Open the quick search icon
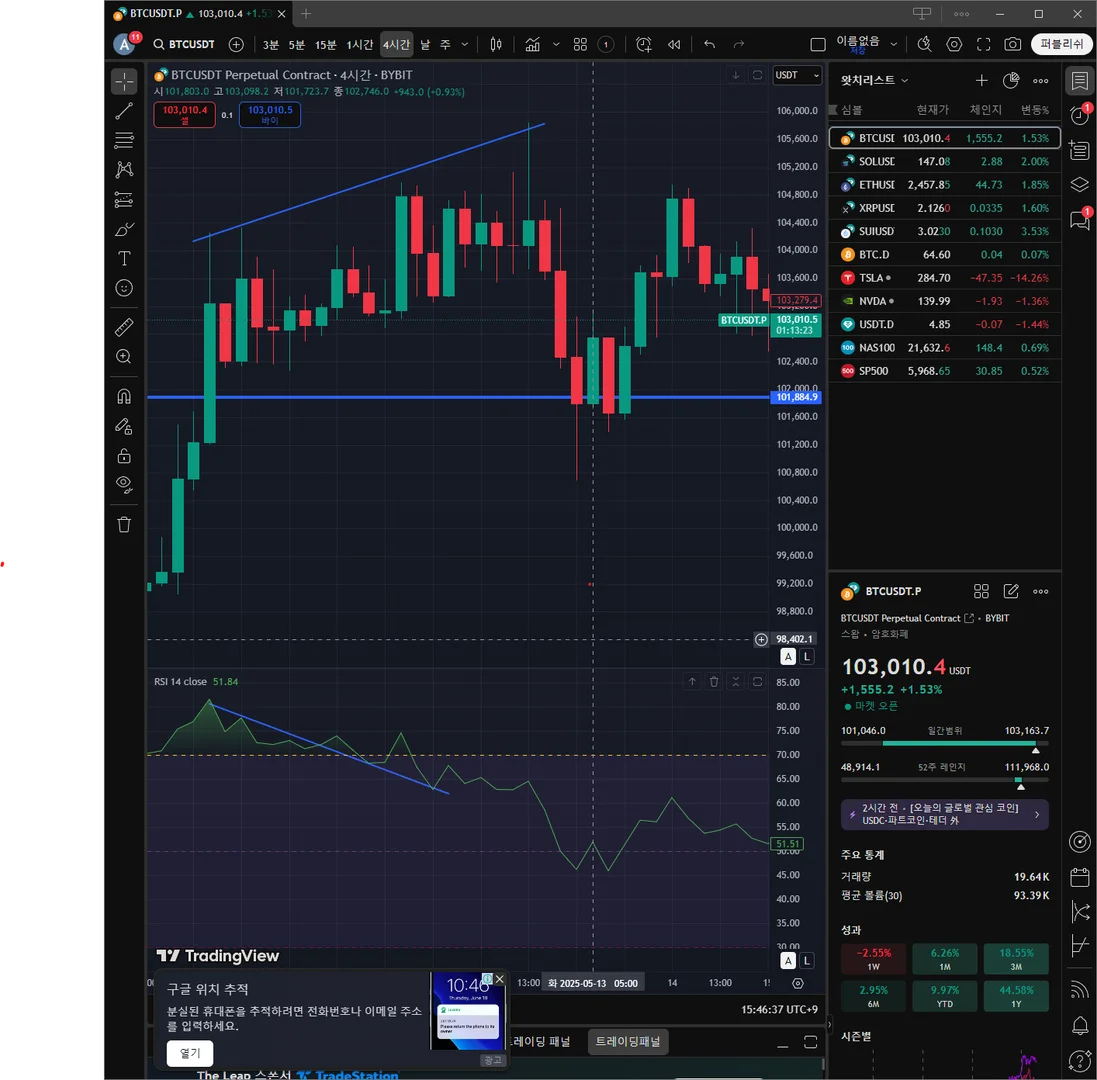This screenshot has width=1097, height=1080. pos(924,45)
